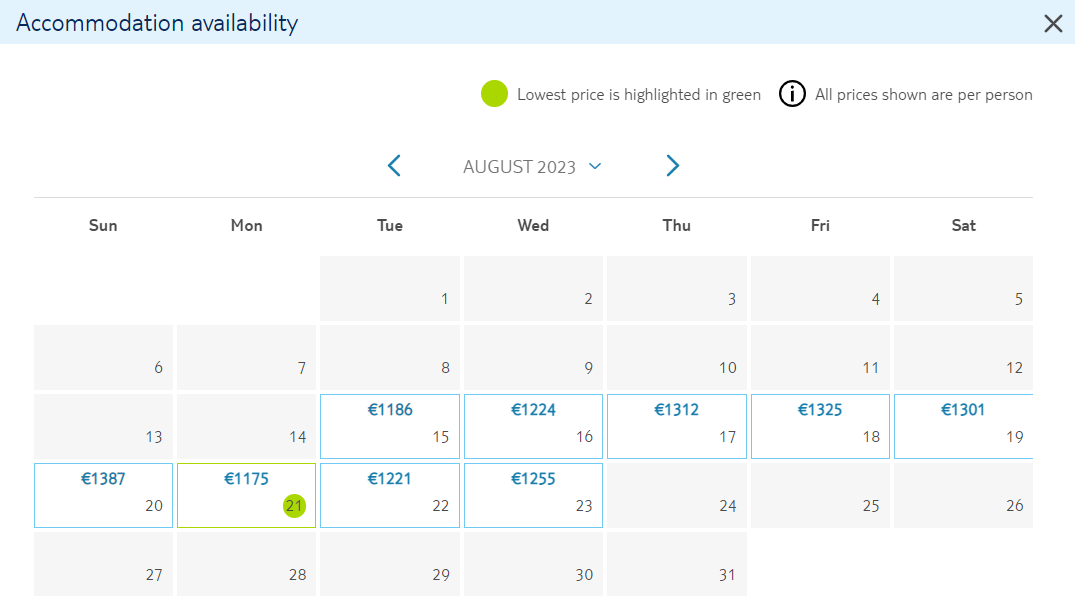The height and width of the screenshot is (615, 1075).
Task: Select August 21 priced €1175
Action: (246, 495)
